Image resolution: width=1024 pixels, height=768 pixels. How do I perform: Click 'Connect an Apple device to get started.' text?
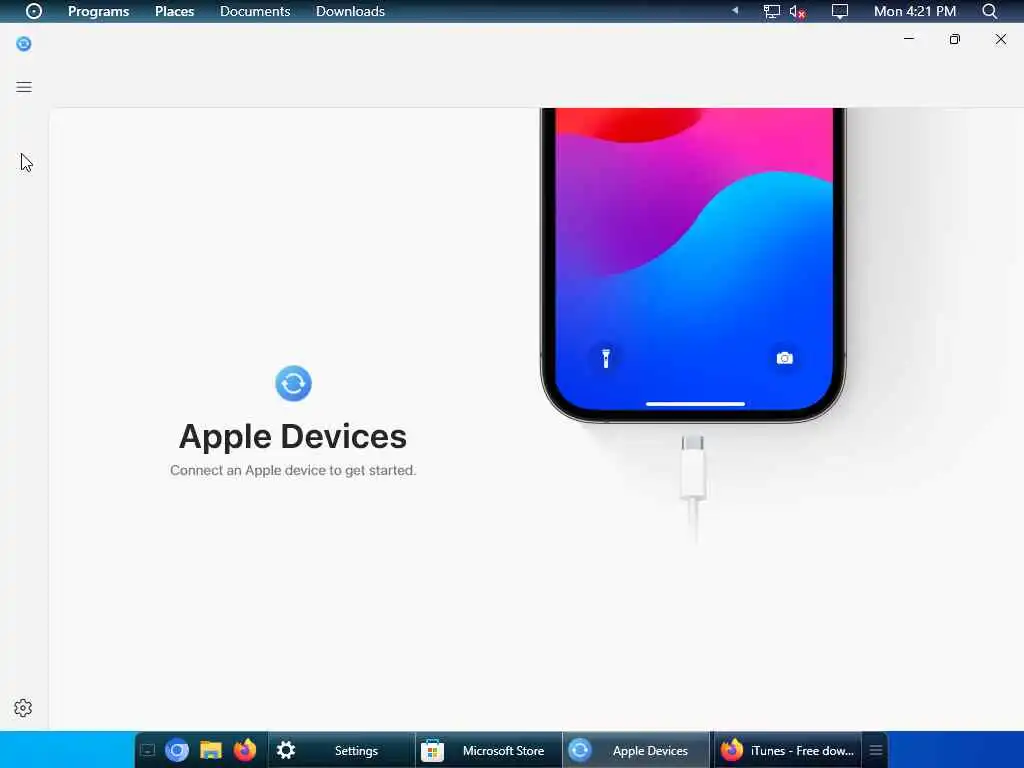[x=293, y=470]
